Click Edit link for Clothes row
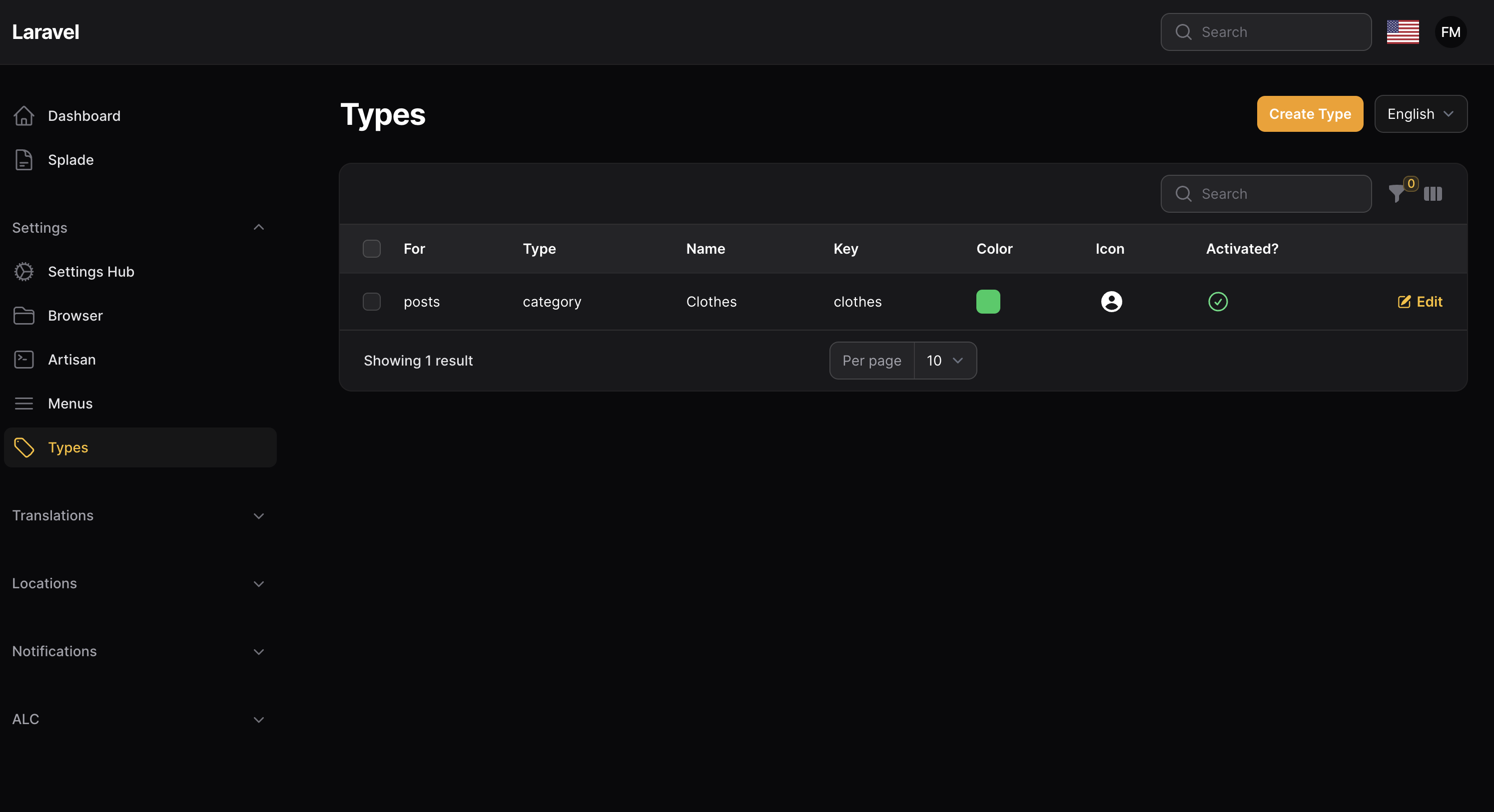Screen dimensions: 1494x812 coord(1420,302)
